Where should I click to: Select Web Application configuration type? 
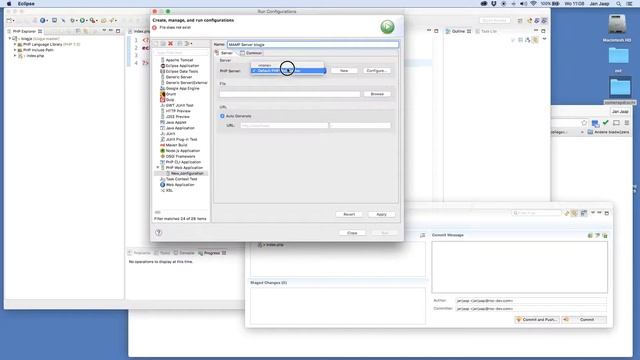coord(180,185)
